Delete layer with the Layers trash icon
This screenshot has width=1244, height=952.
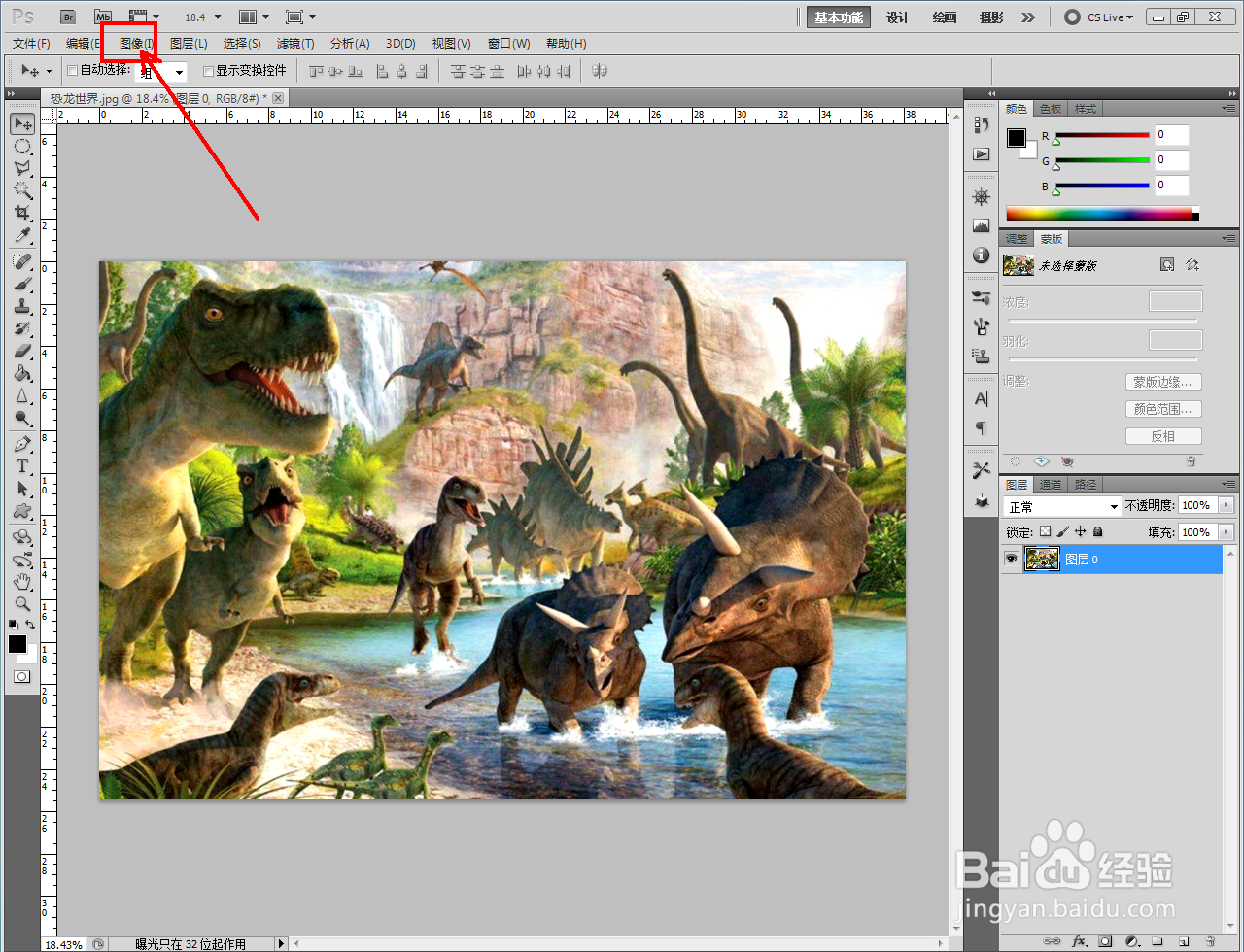coord(1210,941)
